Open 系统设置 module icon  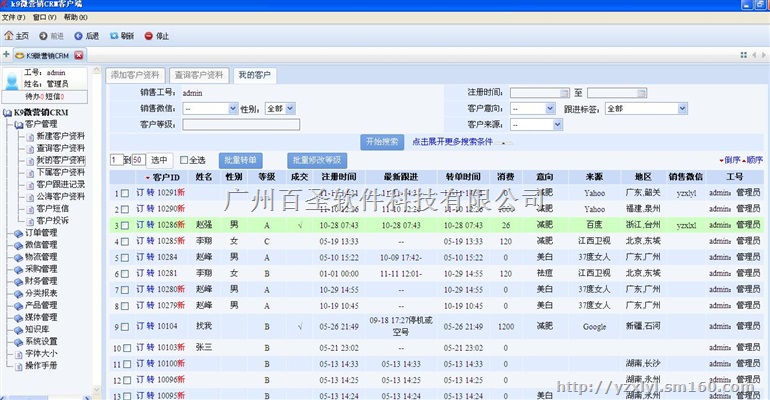(19, 342)
